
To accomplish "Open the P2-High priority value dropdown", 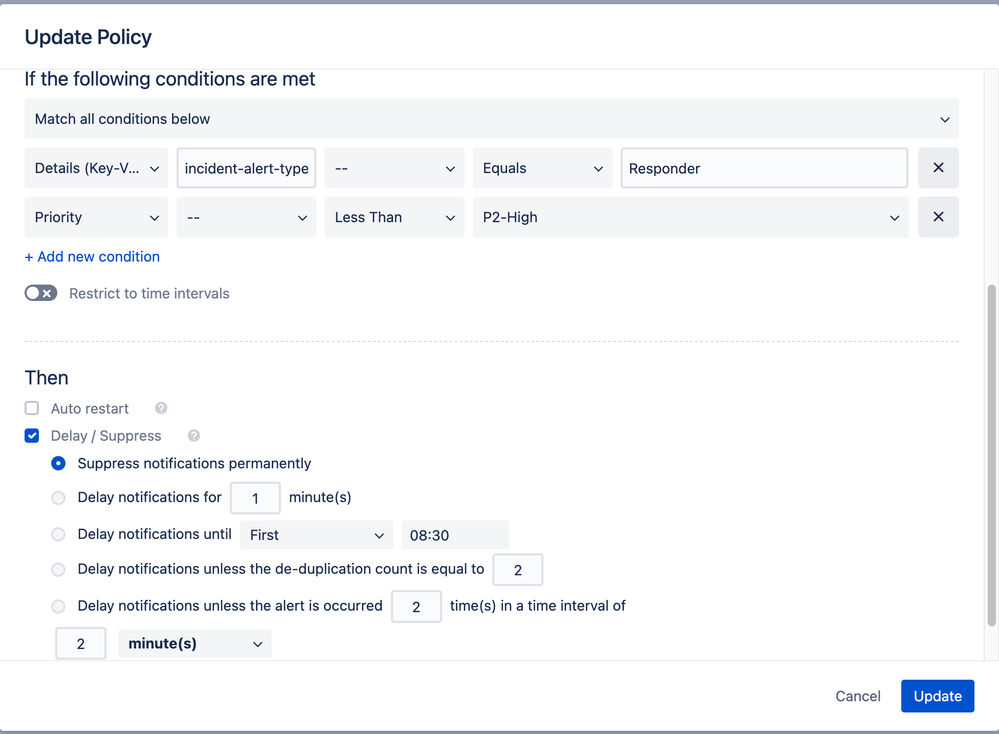I will 690,217.
